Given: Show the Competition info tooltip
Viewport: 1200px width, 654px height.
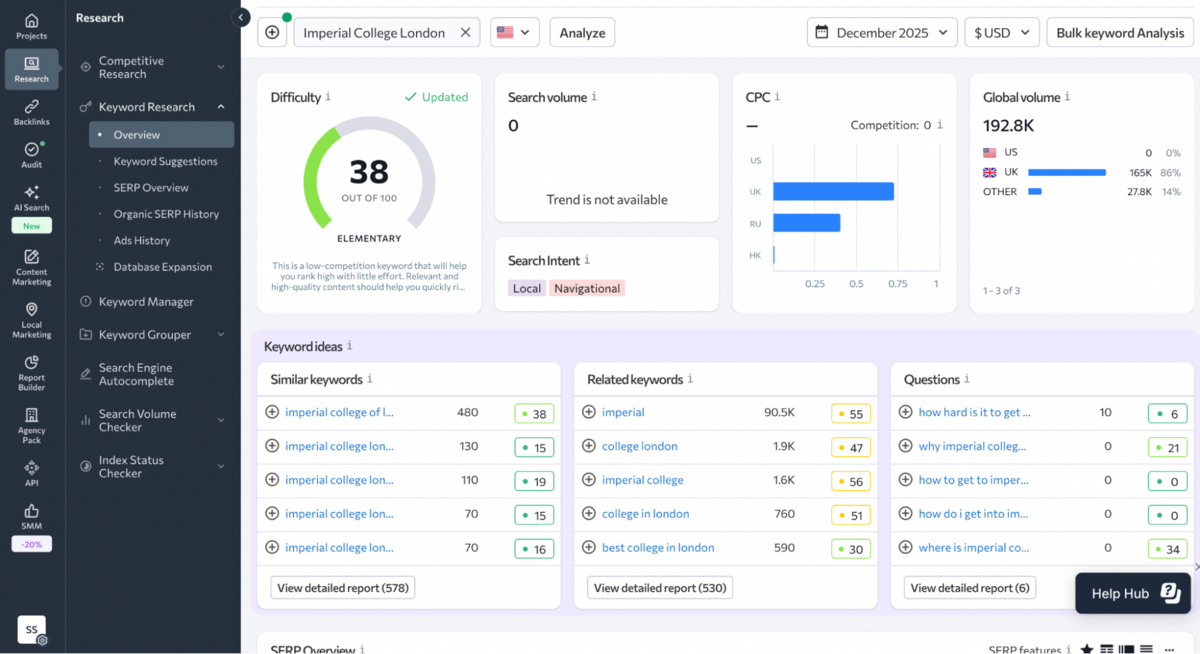Looking at the screenshot, I should (x=940, y=125).
